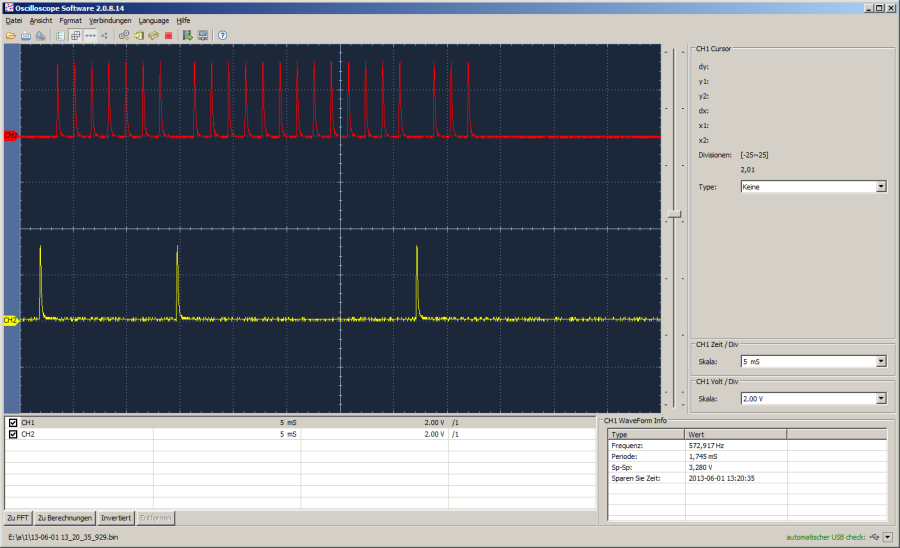Open the cursor Type dropdown showing Keine

pyautogui.click(x=880, y=186)
